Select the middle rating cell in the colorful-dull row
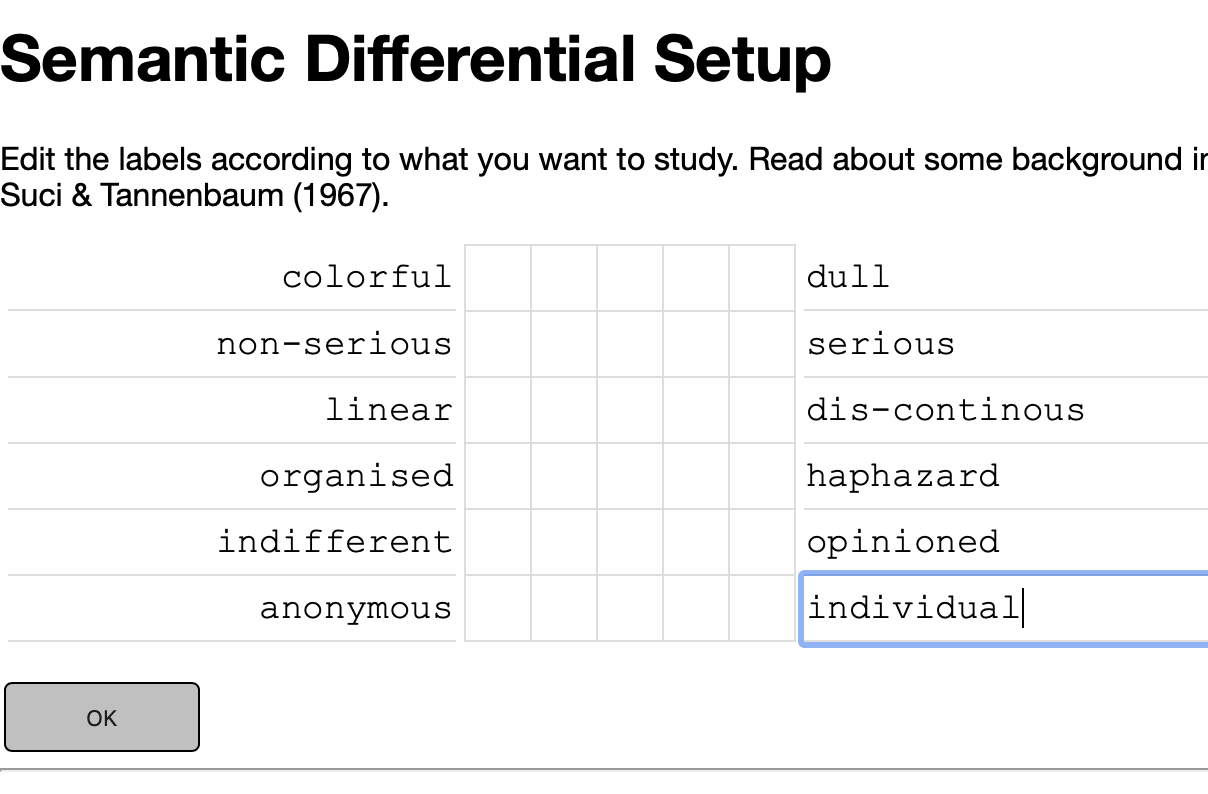Screen dimensions: 1208x794 [630, 277]
